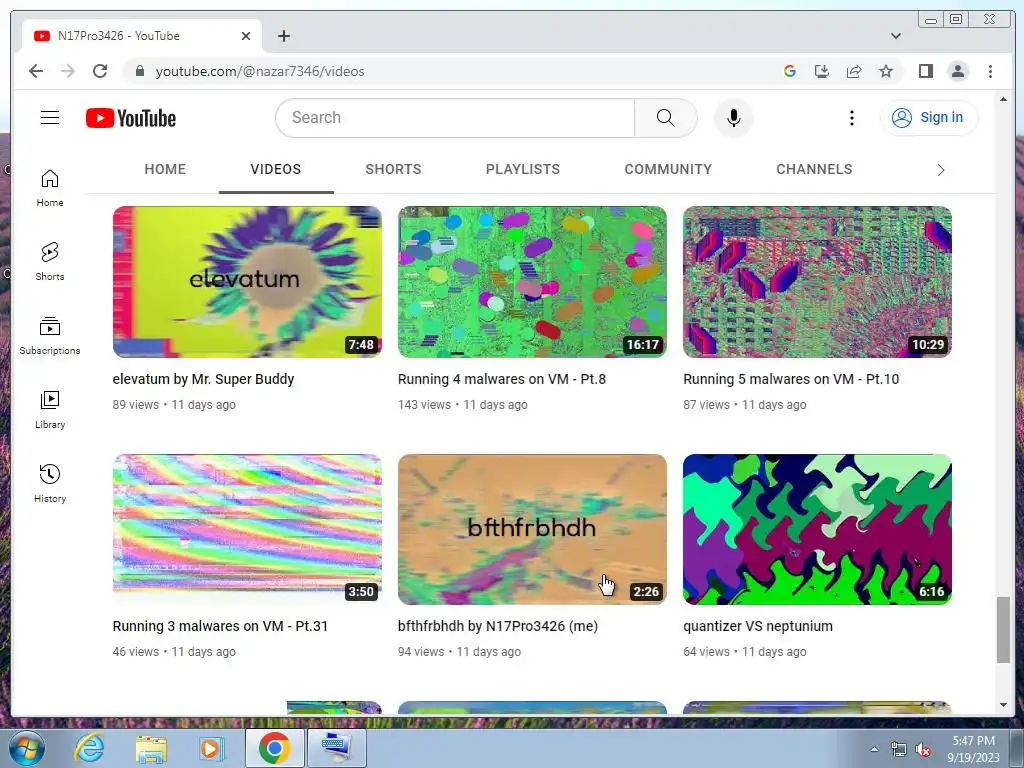1024x768 pixels.
Task: Open a new browser tab
Action: 283,36
